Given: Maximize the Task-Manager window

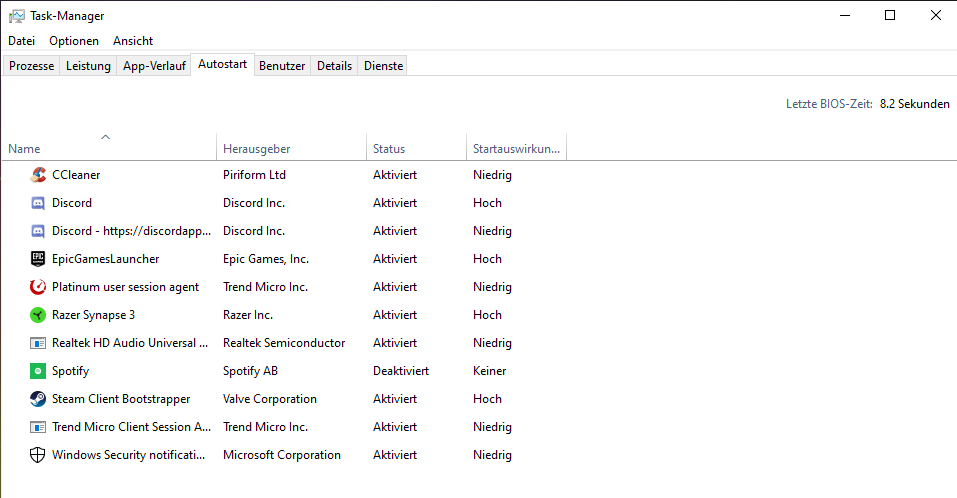Looking at the screenshot, I should click(890, 15).
